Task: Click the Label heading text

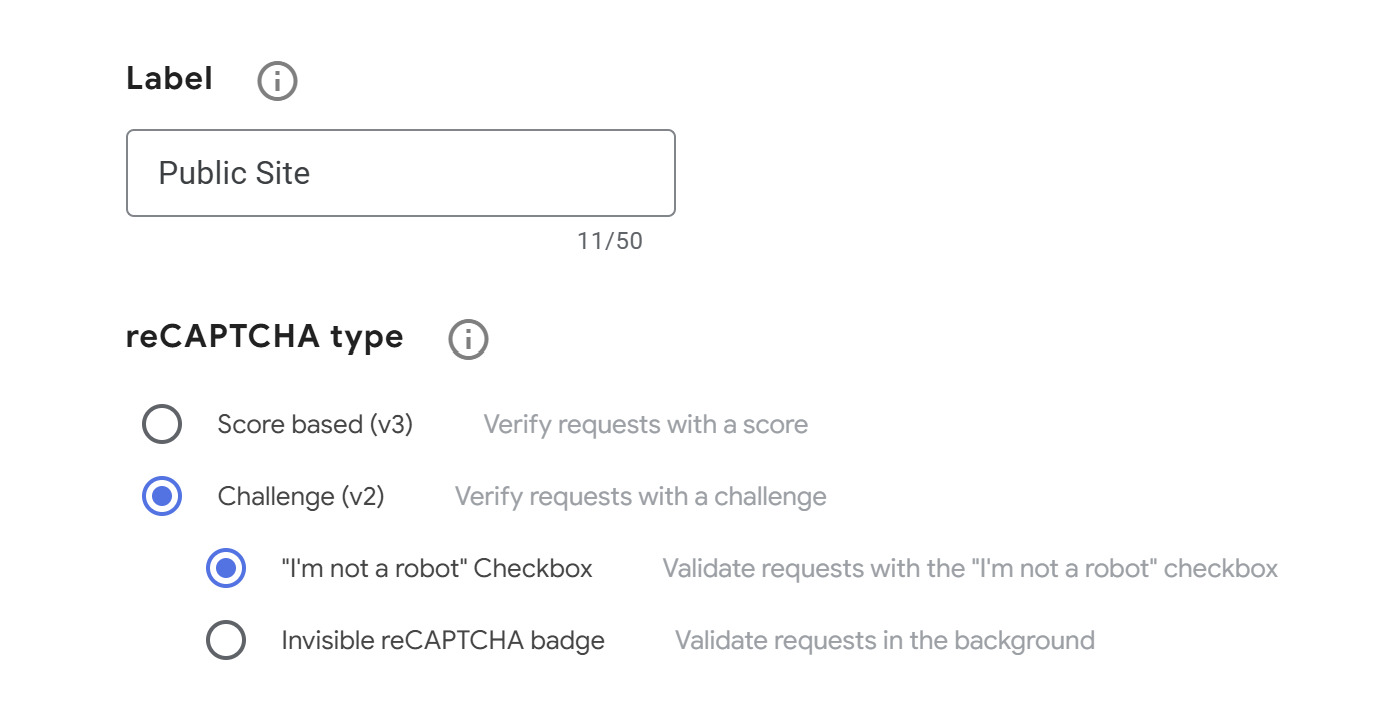Action: (x=170, y=78)
